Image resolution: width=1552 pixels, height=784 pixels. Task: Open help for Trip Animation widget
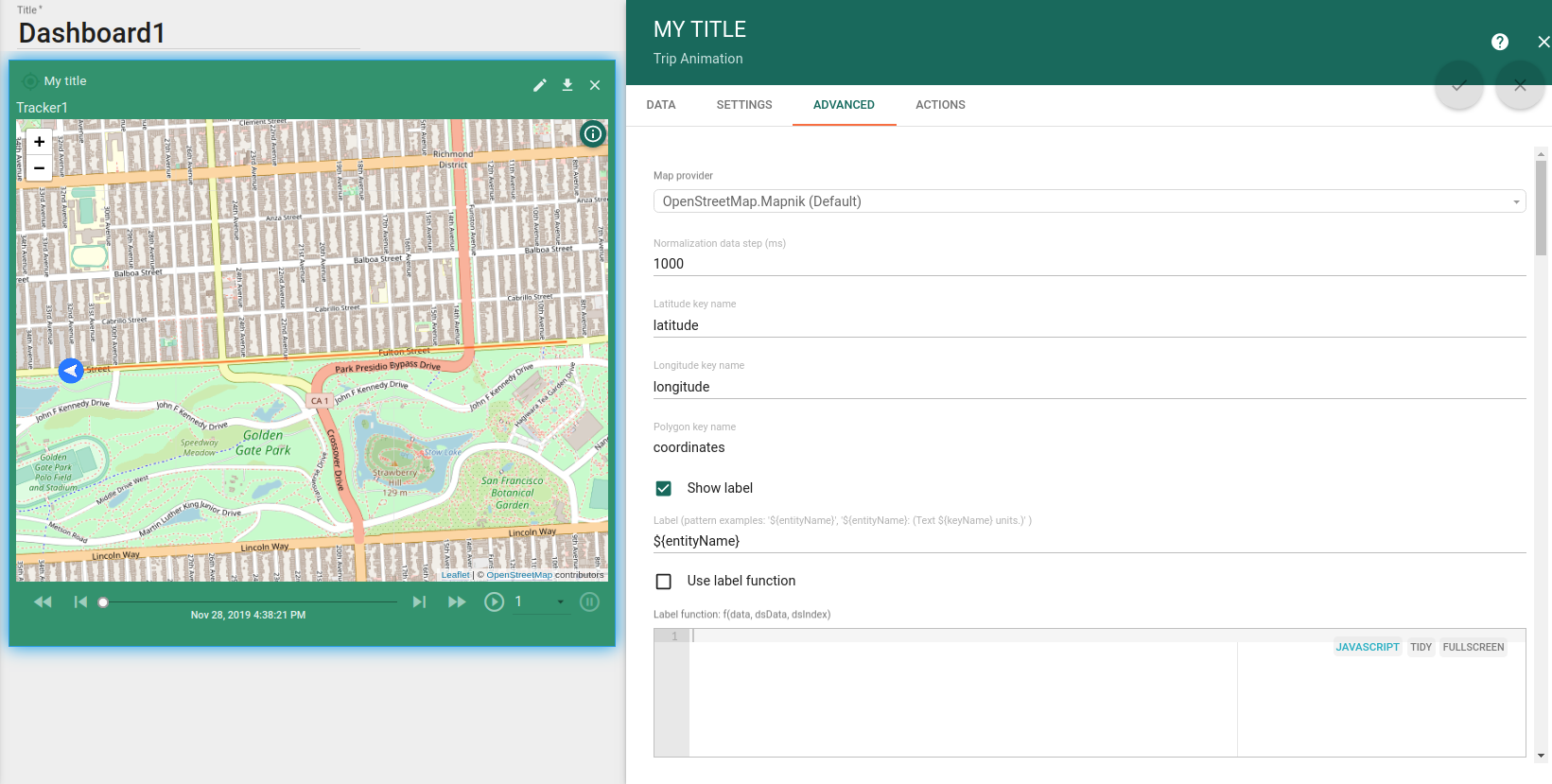1500,42
